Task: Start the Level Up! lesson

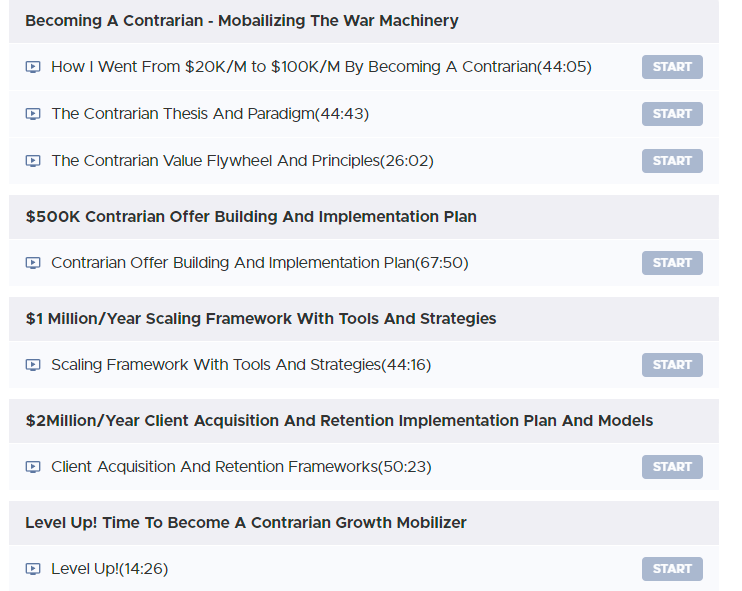Action: pyautogui.click(x=672, y=569)
